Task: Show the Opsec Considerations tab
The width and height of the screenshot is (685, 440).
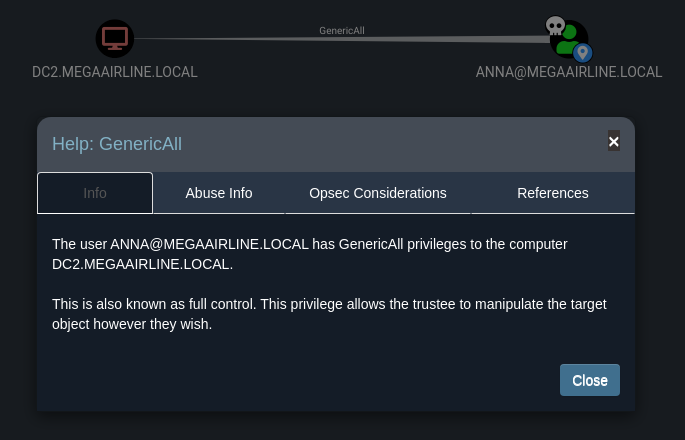Action: [378, 193]
